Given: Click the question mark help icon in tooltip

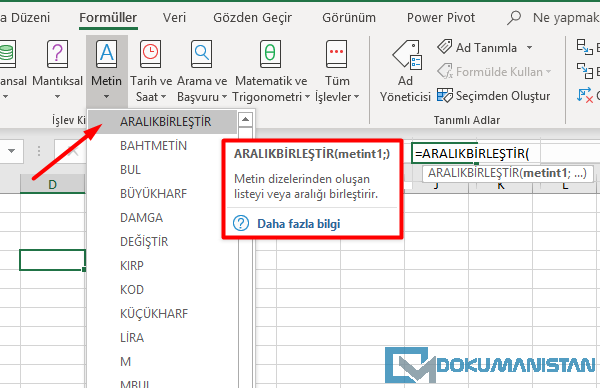Looking at the screenshot, I should (x=241, y=223).
